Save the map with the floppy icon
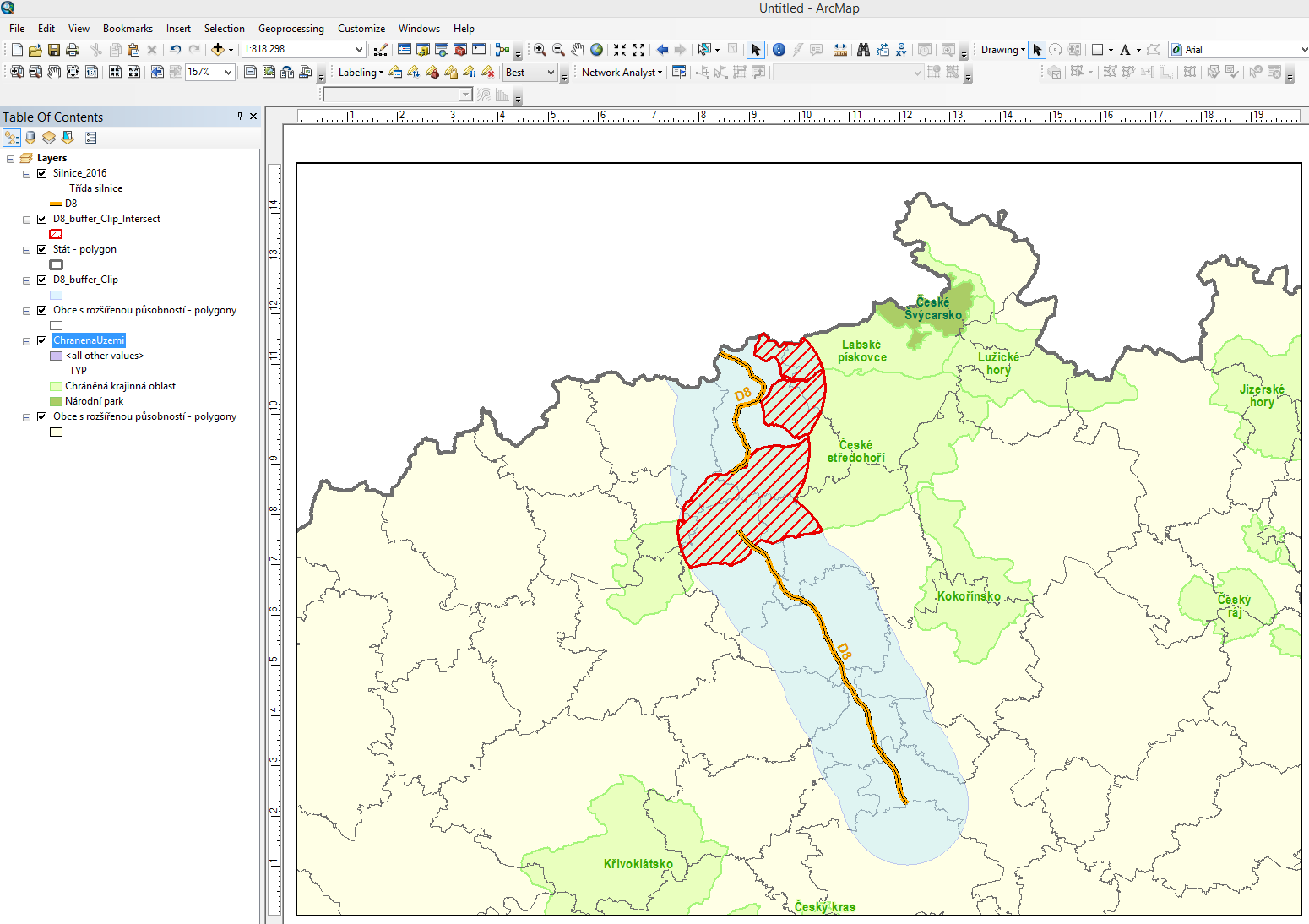This screenshot has height=924, width=1309. tap(54, 50)
